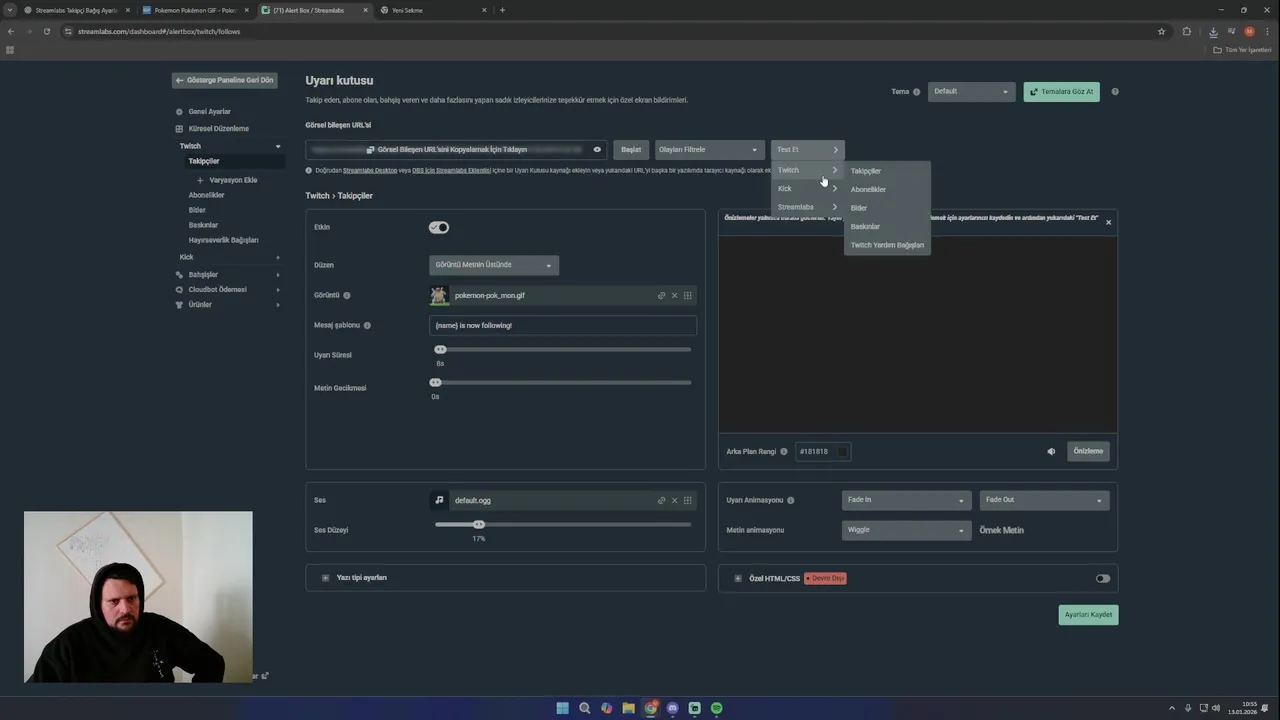This screenshot has width=1280, height=720.
Task: Click the info icon next to Görüntü
Action: [x=347, y=296]
